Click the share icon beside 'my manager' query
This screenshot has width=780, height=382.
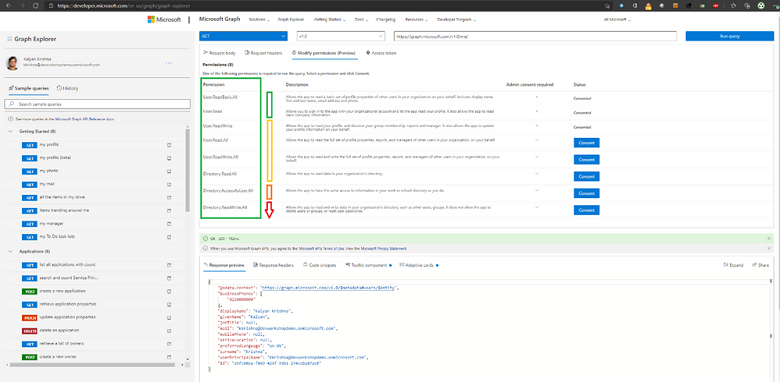[x=169, y=224]
